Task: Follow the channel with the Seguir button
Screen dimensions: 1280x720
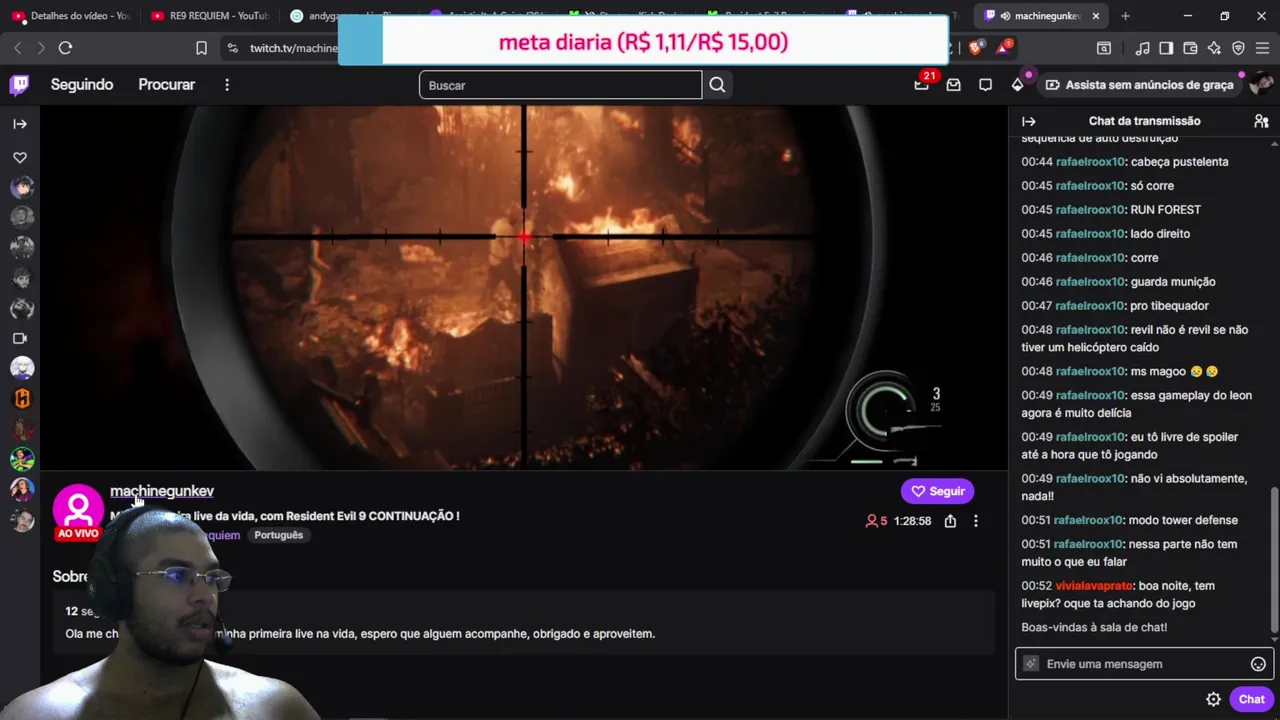Action: point(937,491)
